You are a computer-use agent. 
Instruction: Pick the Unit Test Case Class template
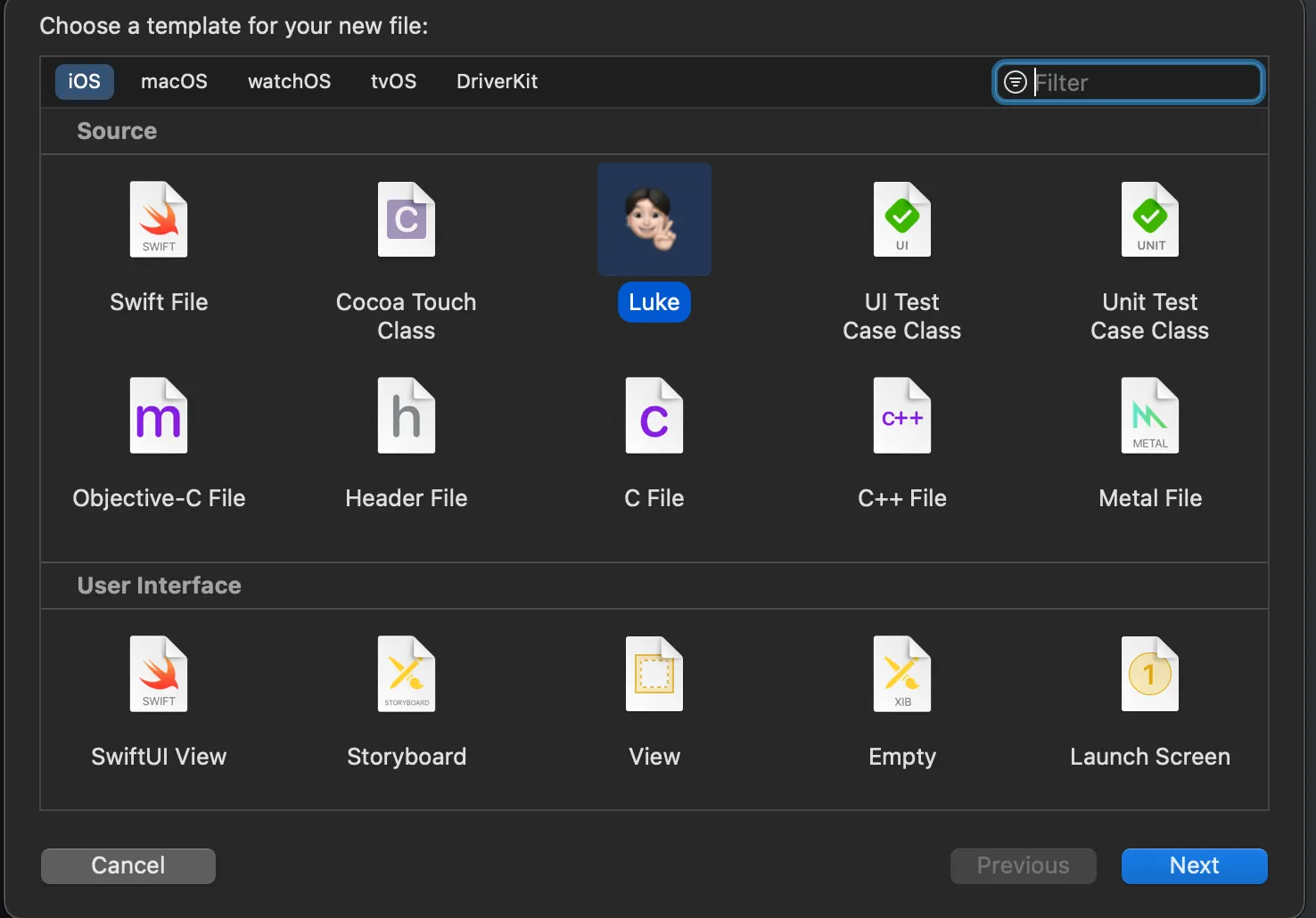point(1149,220)
